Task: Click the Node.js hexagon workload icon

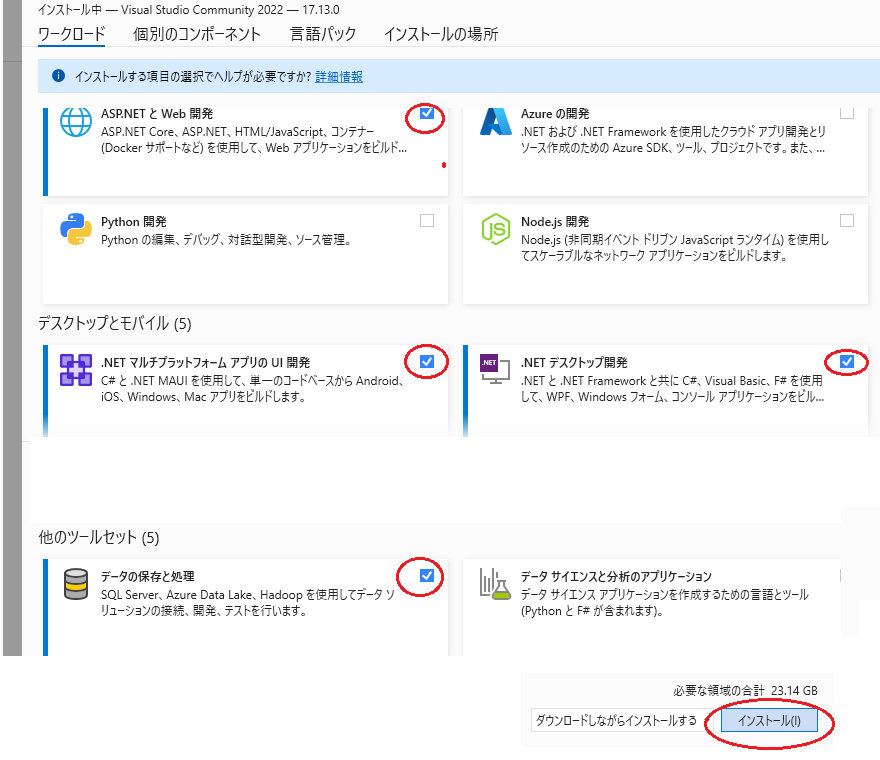Action: (x=496, y=229)
